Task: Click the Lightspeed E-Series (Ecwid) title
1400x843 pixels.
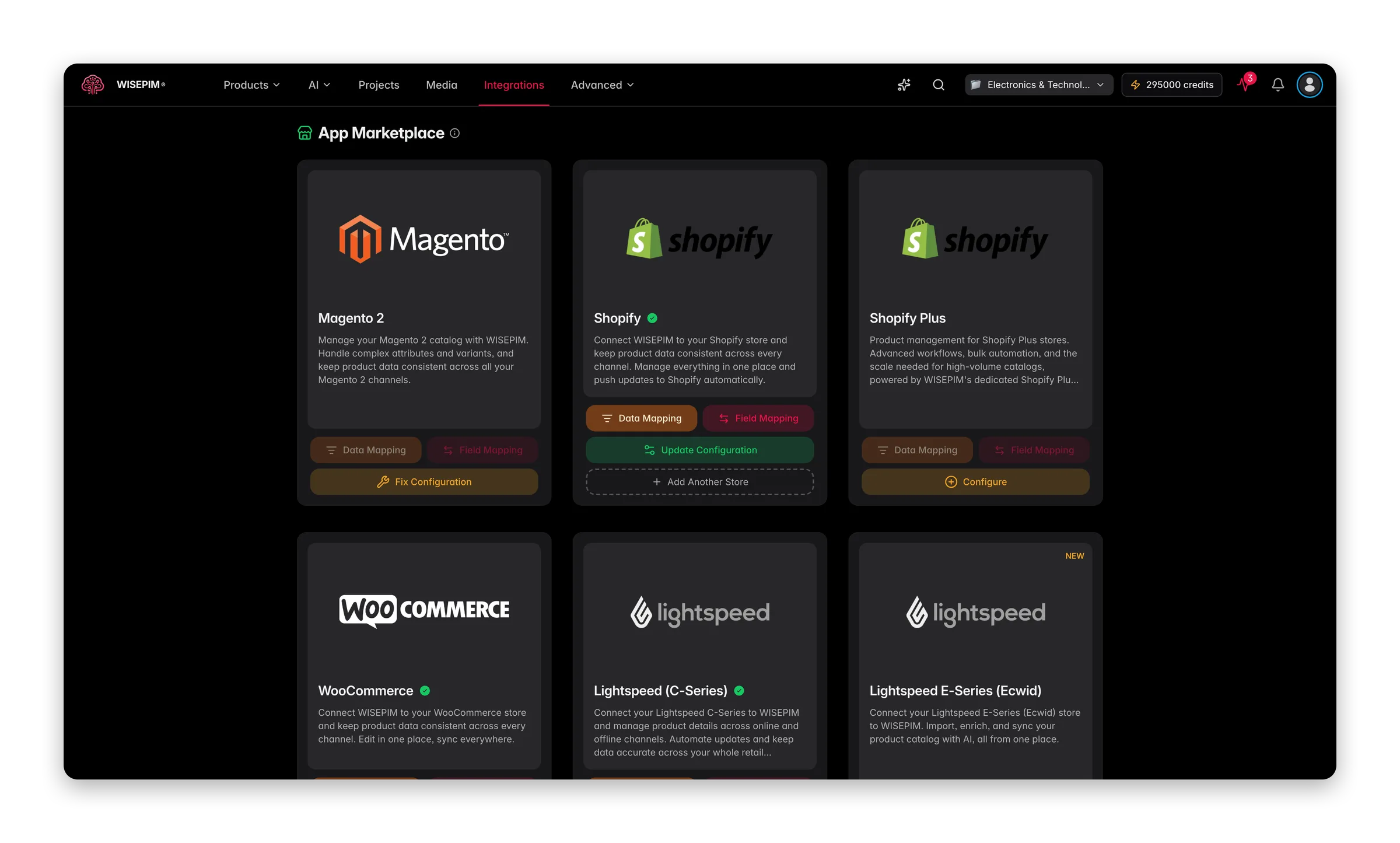Action: click(956, 691)
